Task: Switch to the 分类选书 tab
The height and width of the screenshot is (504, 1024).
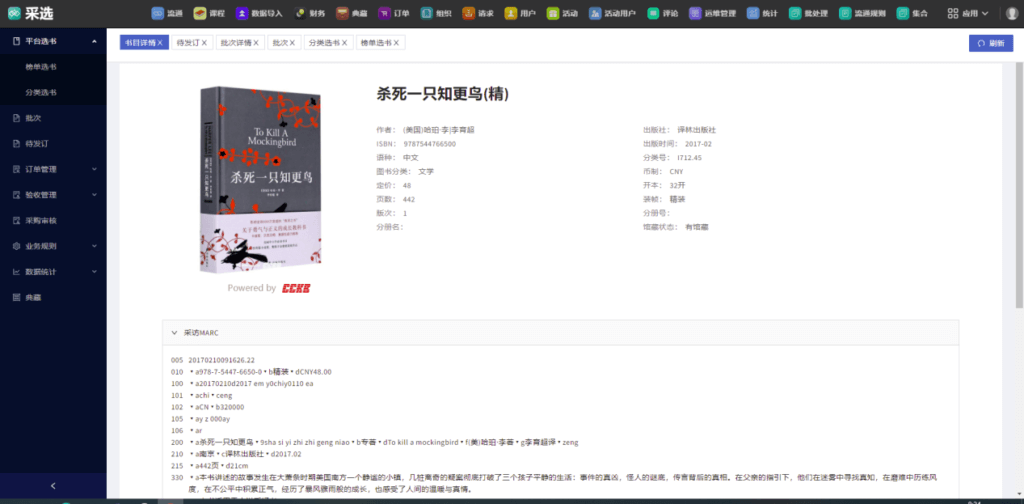Action: (324, 43)
